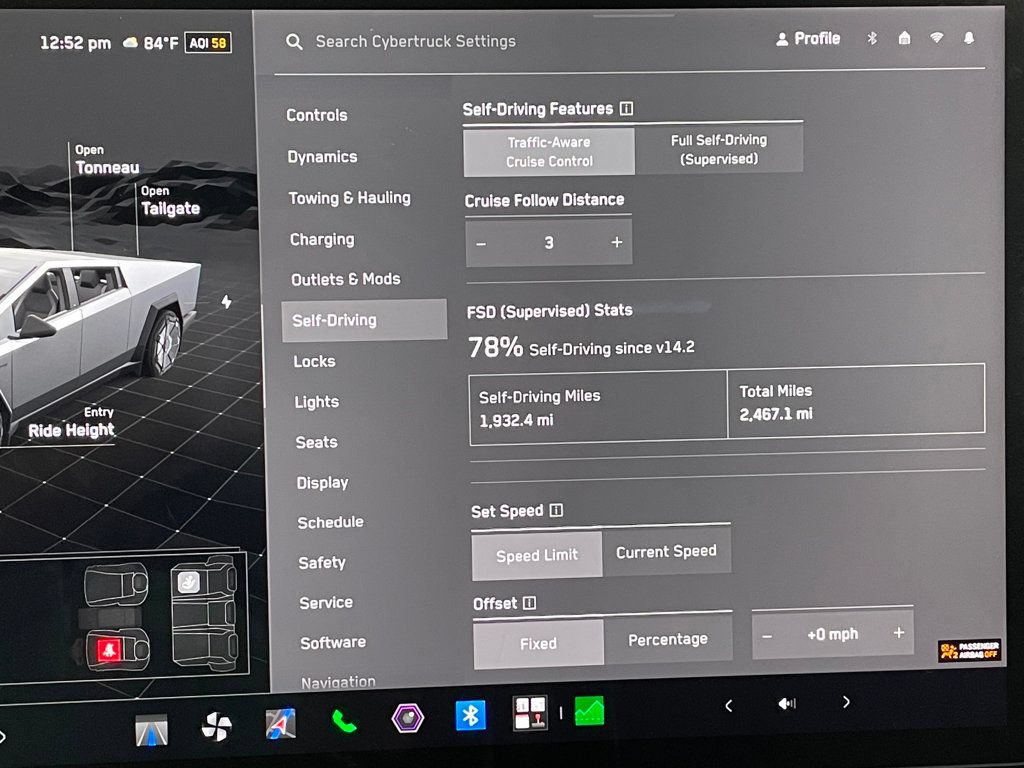Open the Safety settings menu
The width and height of the screenshot is (1024, 768).
322,562
